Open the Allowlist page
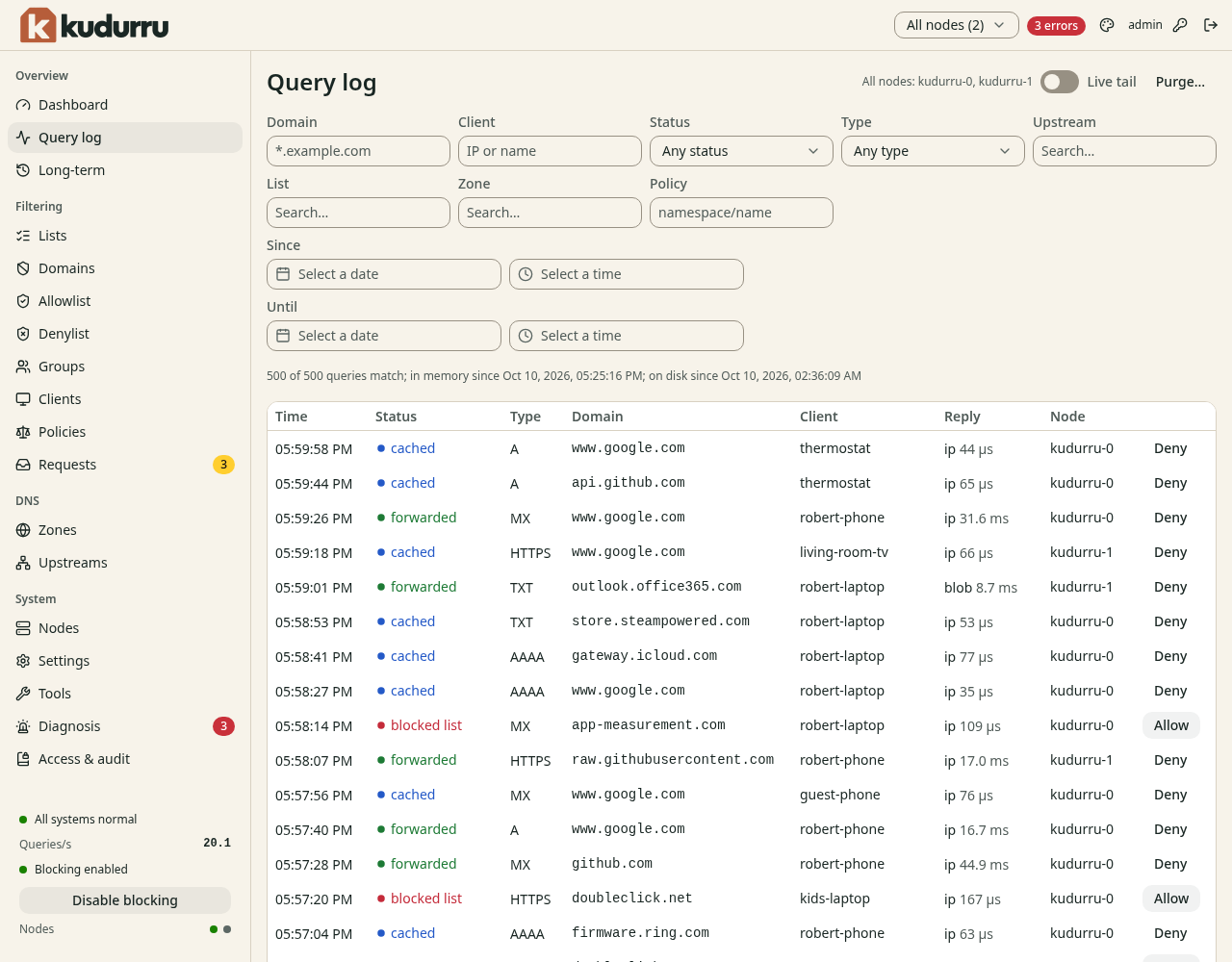1232x962 pixels. click(125, 301)
